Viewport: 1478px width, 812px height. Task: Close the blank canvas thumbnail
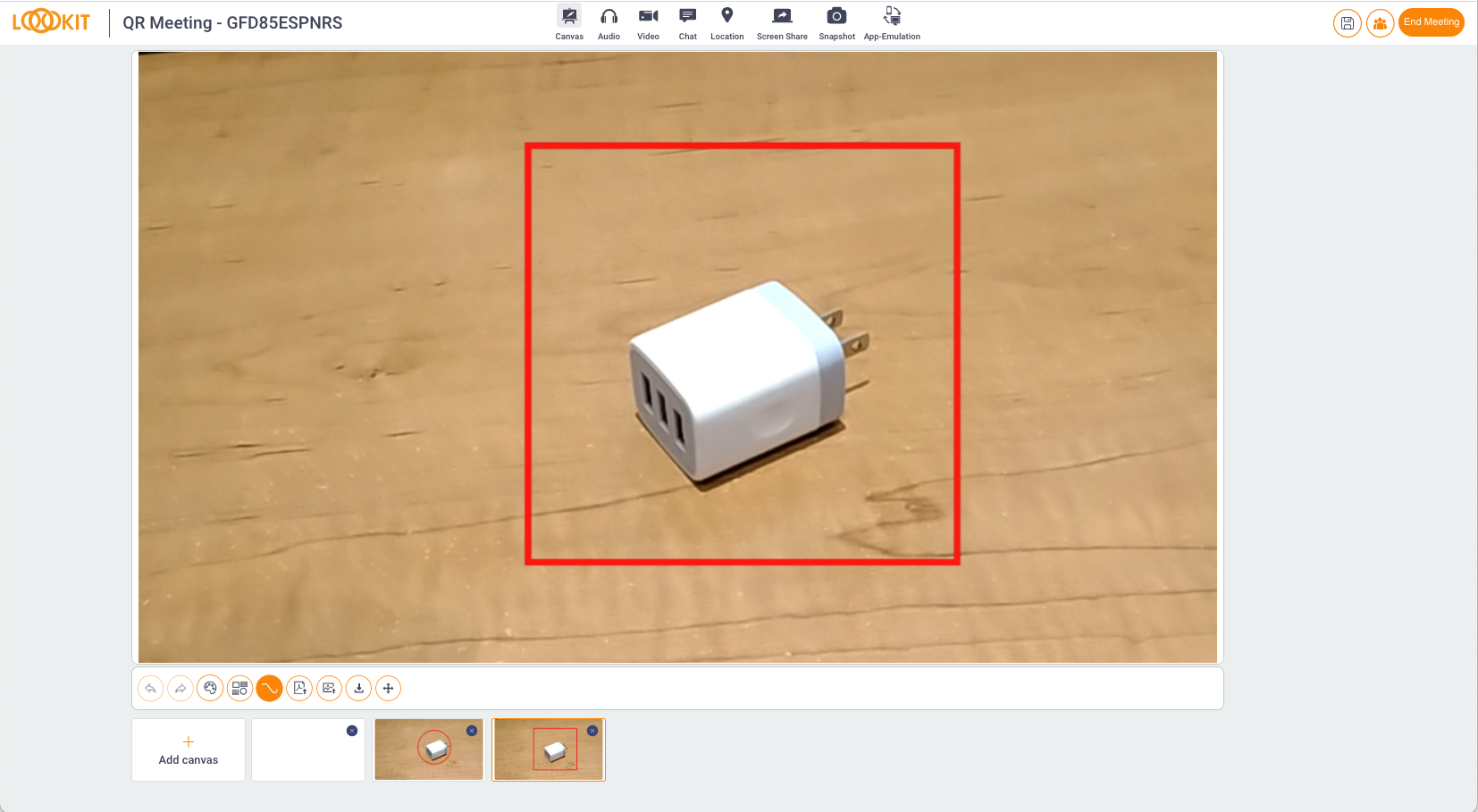pyautogui.click(x=352, y=731)
